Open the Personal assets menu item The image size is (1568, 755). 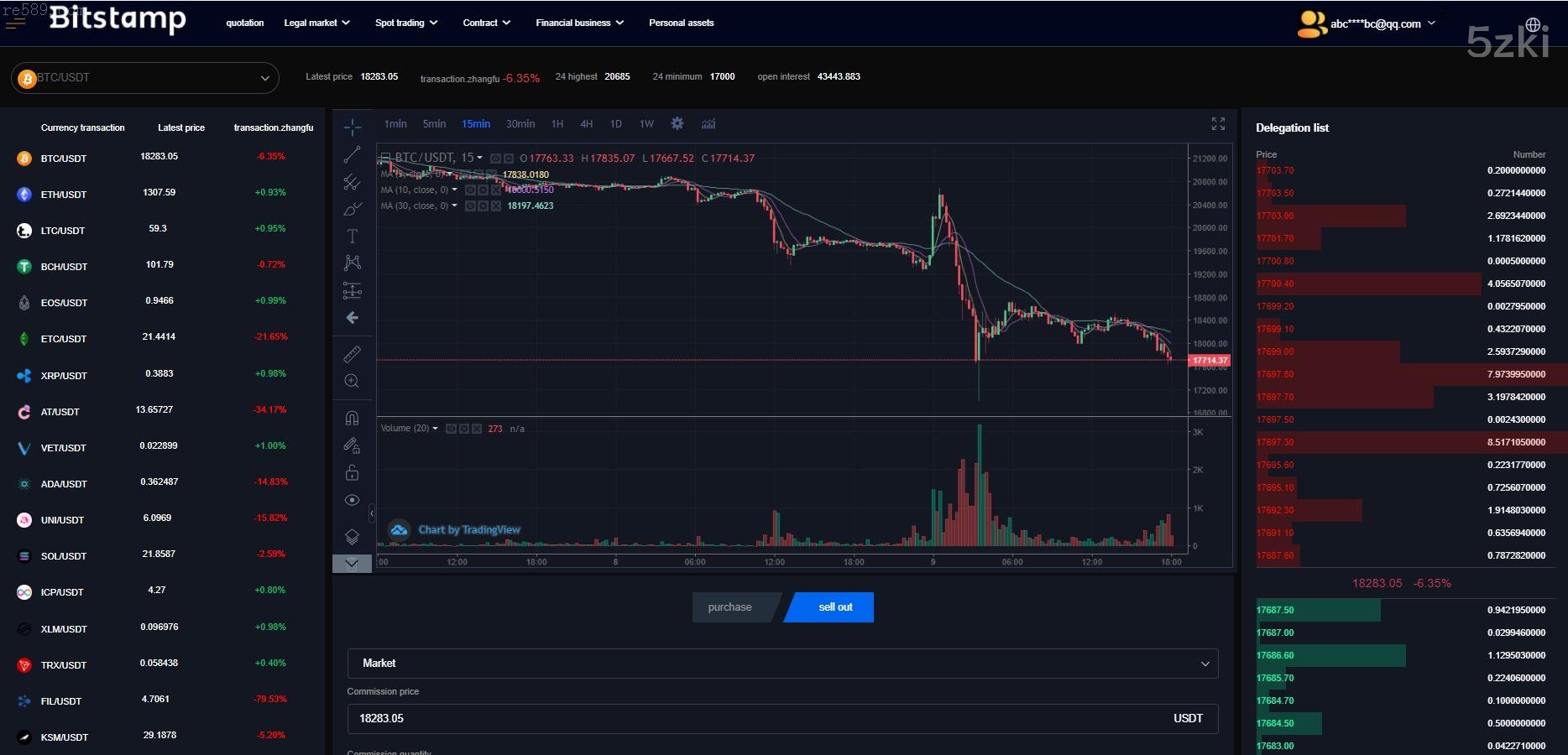click(x=681, y=23)
